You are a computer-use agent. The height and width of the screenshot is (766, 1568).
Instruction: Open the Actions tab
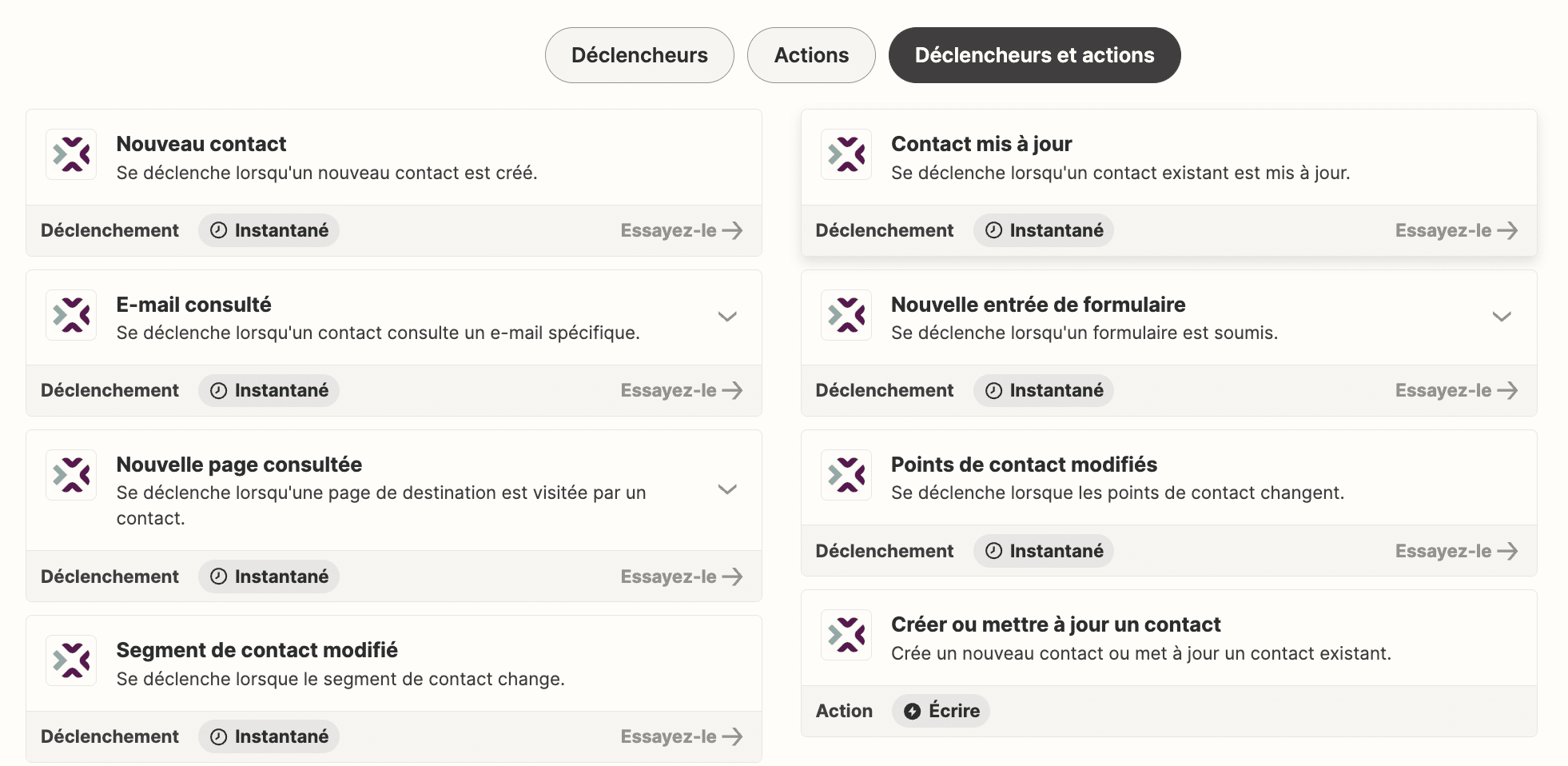[x=810, y=54]
